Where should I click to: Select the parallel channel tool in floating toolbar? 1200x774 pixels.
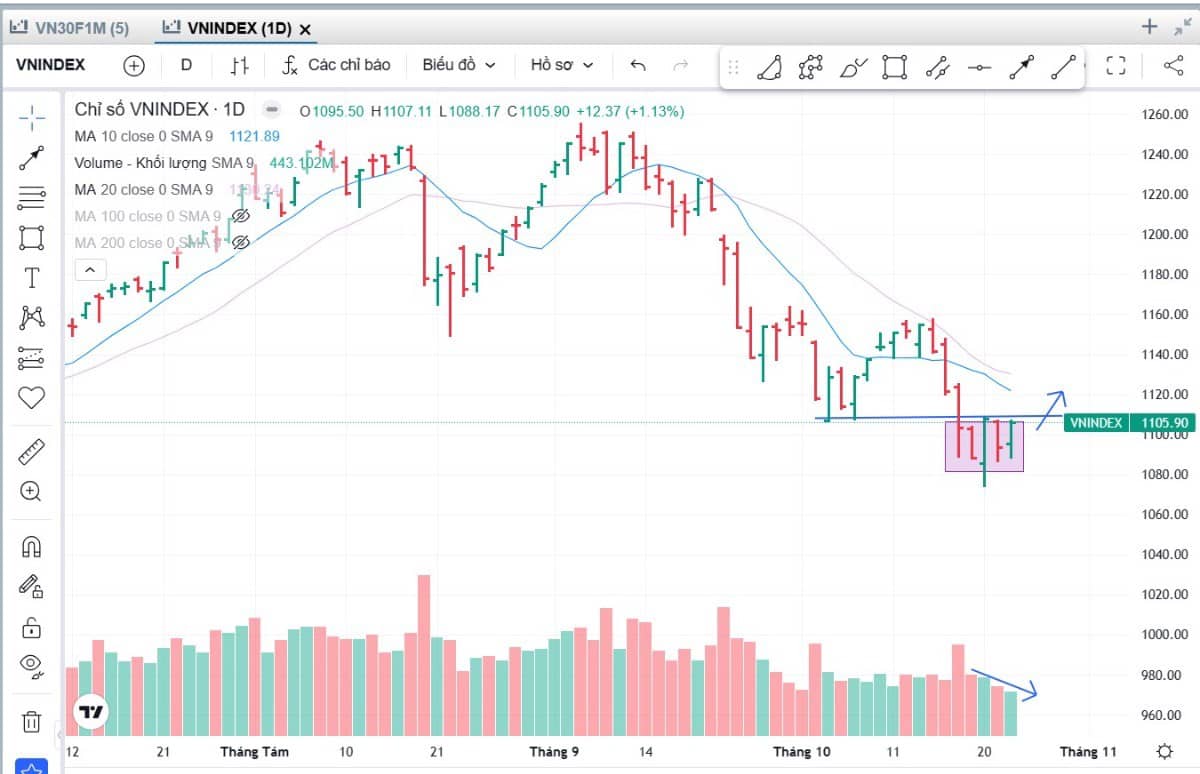tap(937, 68)
